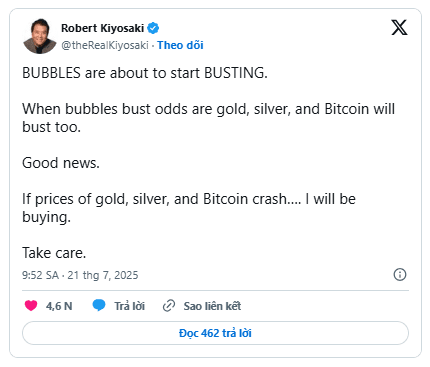Click the BUBBLES are about to start BUSTING line
Screen dimensions: 430x367
pos(145,73)
